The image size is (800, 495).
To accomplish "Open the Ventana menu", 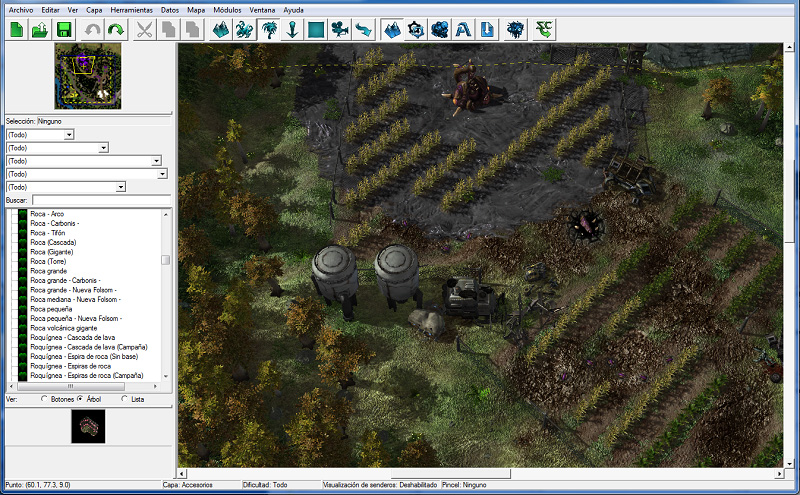I will (262, 10).
